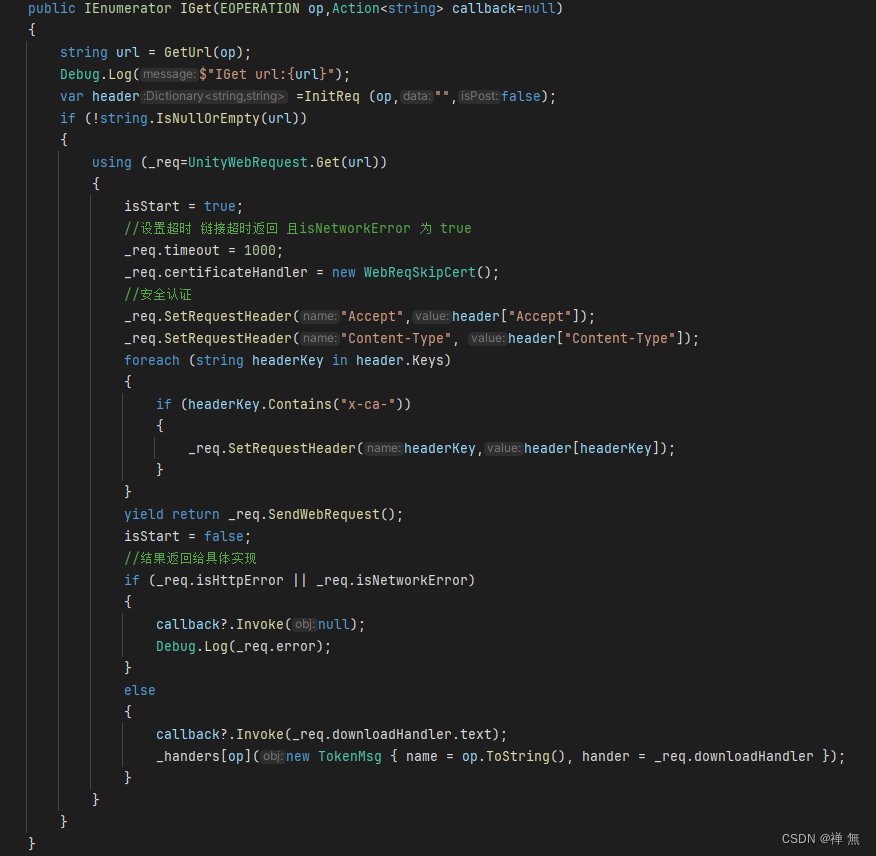
Task: Click the TokenMsg type name
Action: point(350,757)
